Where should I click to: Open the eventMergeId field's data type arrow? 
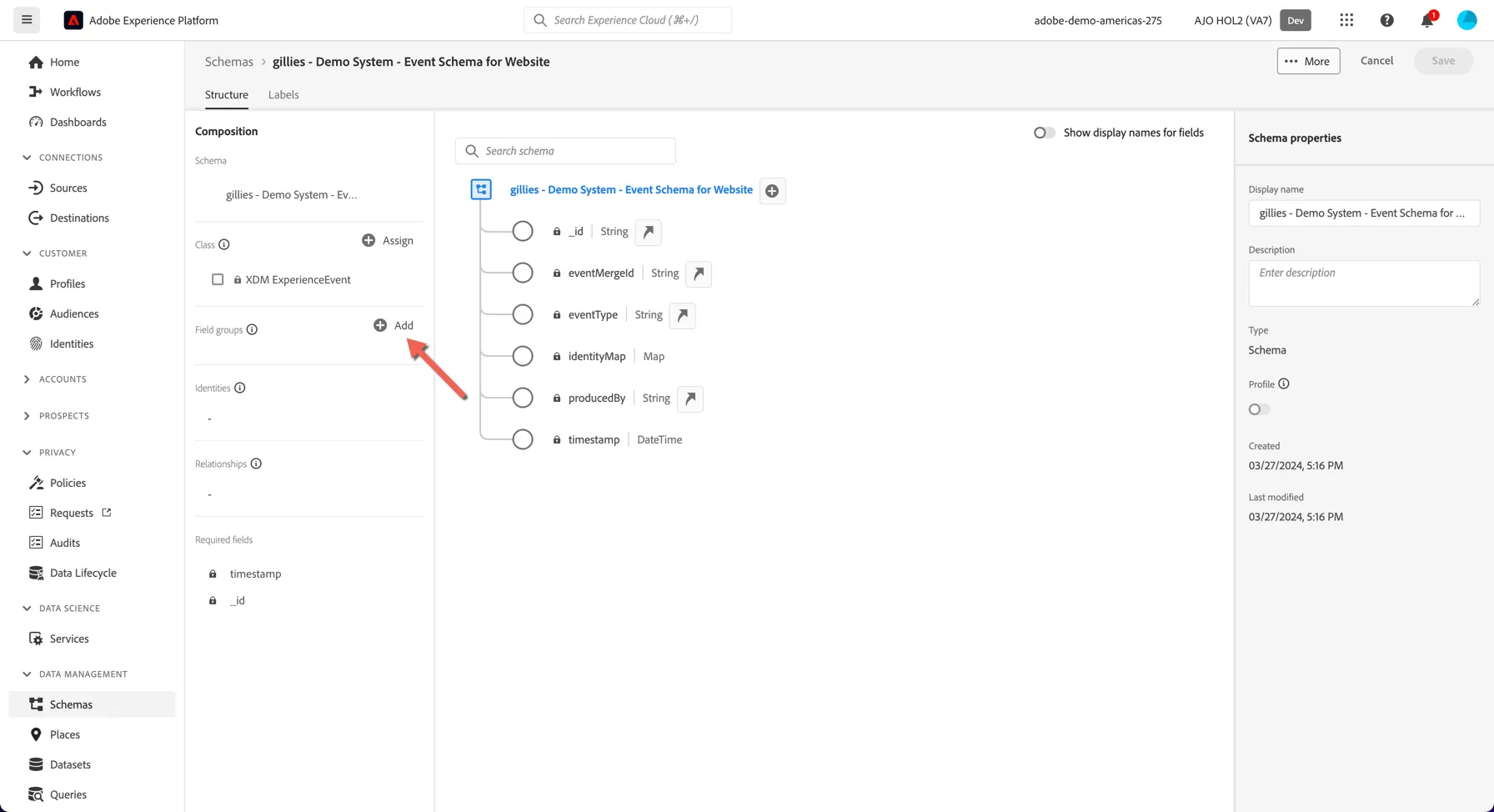pyautogui.click(x=699, y=273)
